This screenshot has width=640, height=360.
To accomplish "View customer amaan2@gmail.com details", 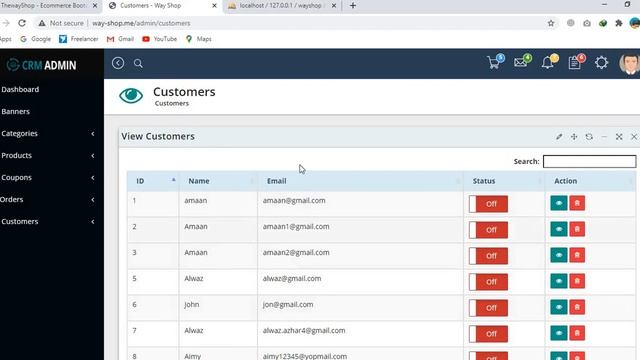I will point(559,255).
